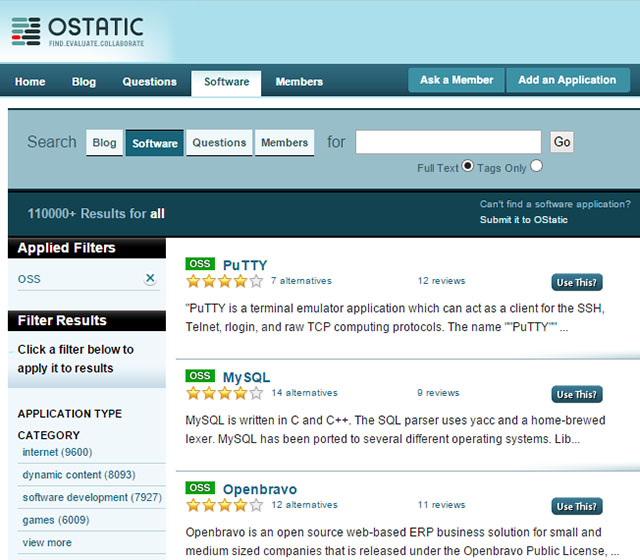The image size is (640, 560).
Task: Select the Full Text radio button
Action: coord(467,166)
